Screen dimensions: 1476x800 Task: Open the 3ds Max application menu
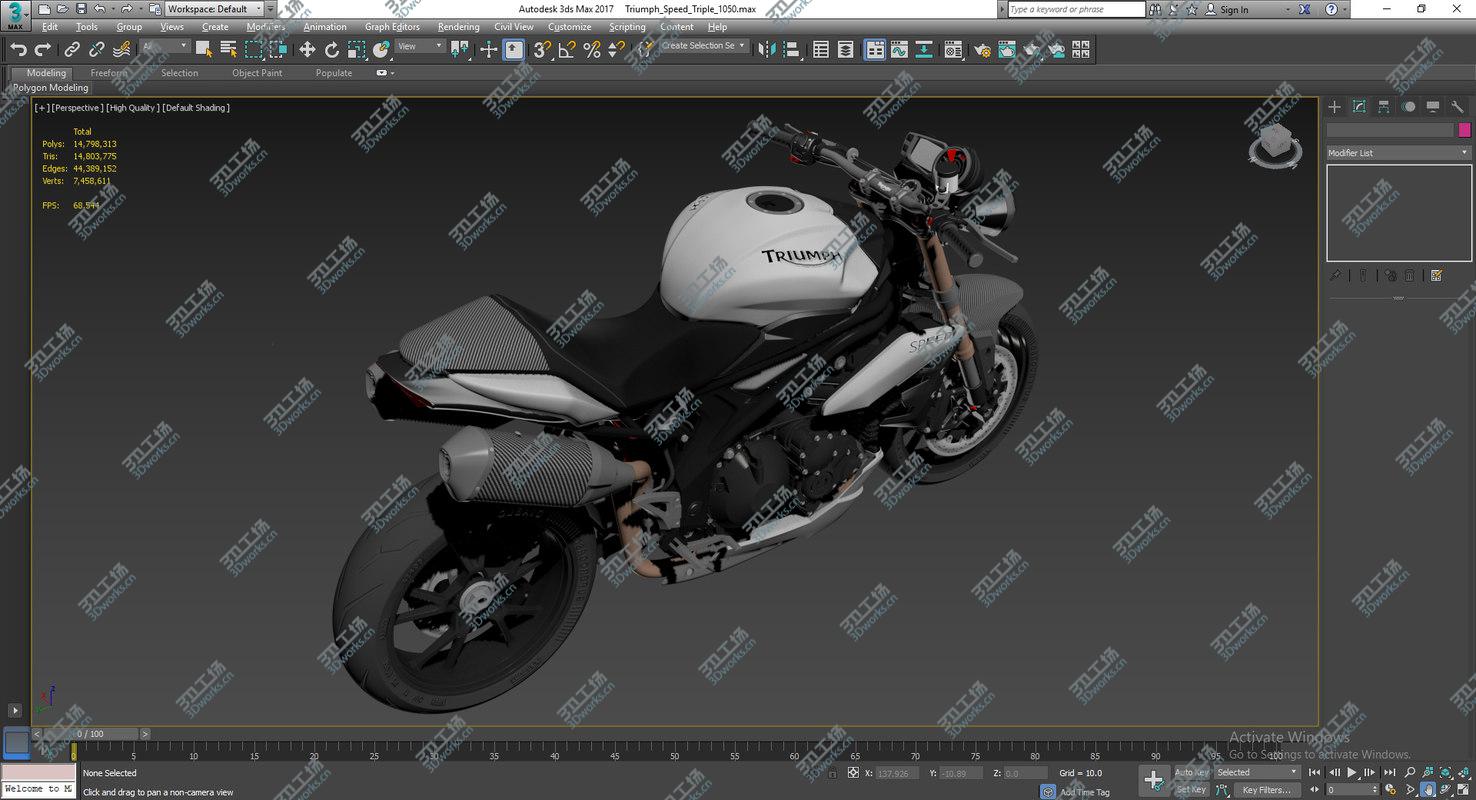click(x=15, y=16)
